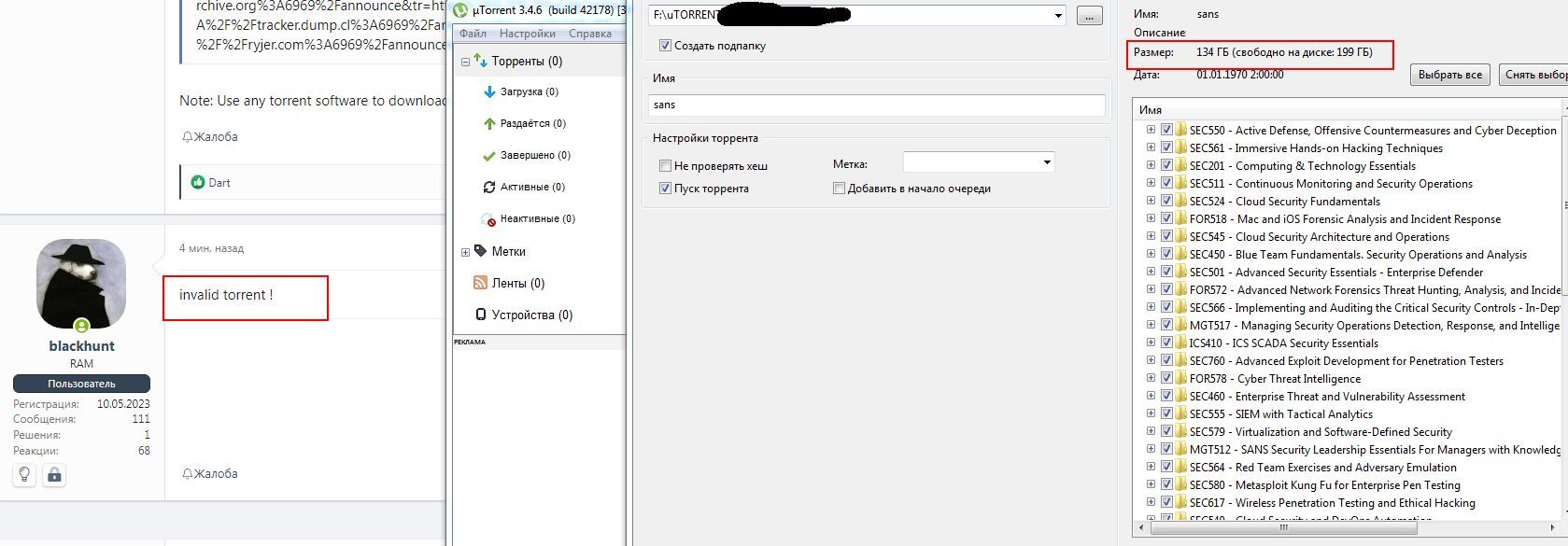Uncheck the SEC511 Continuous Monitoring checkbox

point(1166,184)
